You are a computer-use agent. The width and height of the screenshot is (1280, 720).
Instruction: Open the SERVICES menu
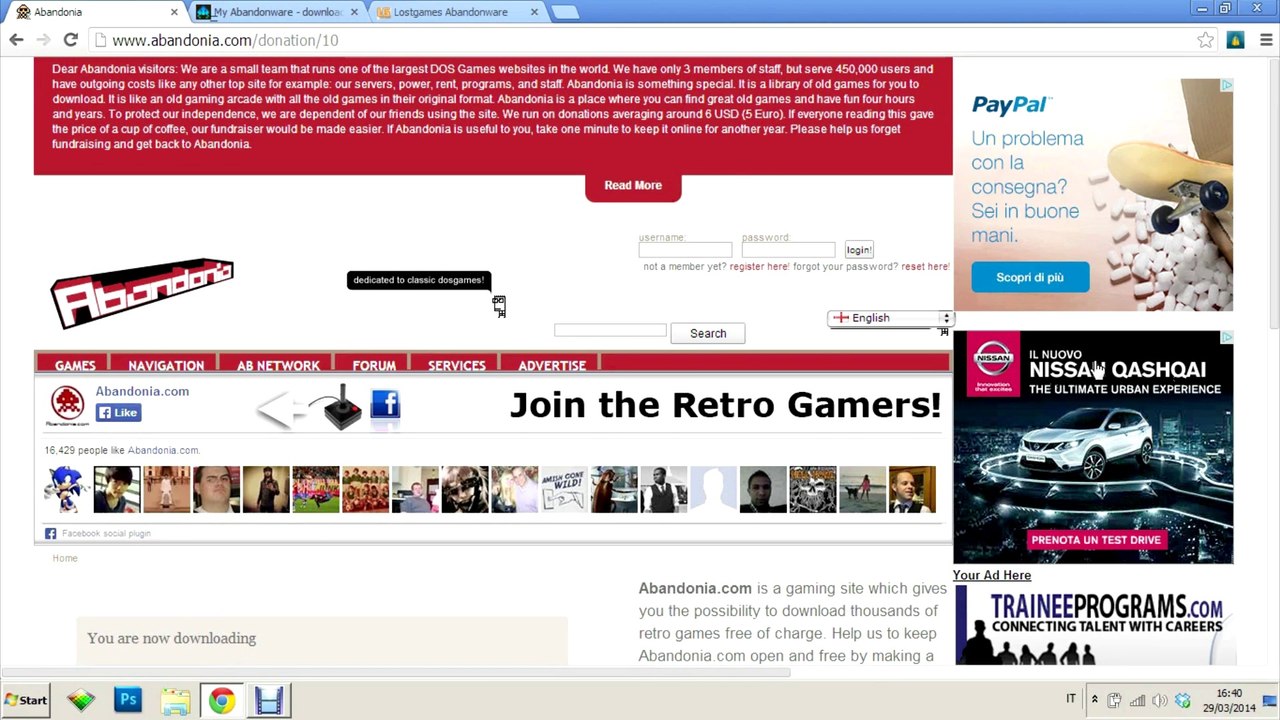tap(457, 366)
